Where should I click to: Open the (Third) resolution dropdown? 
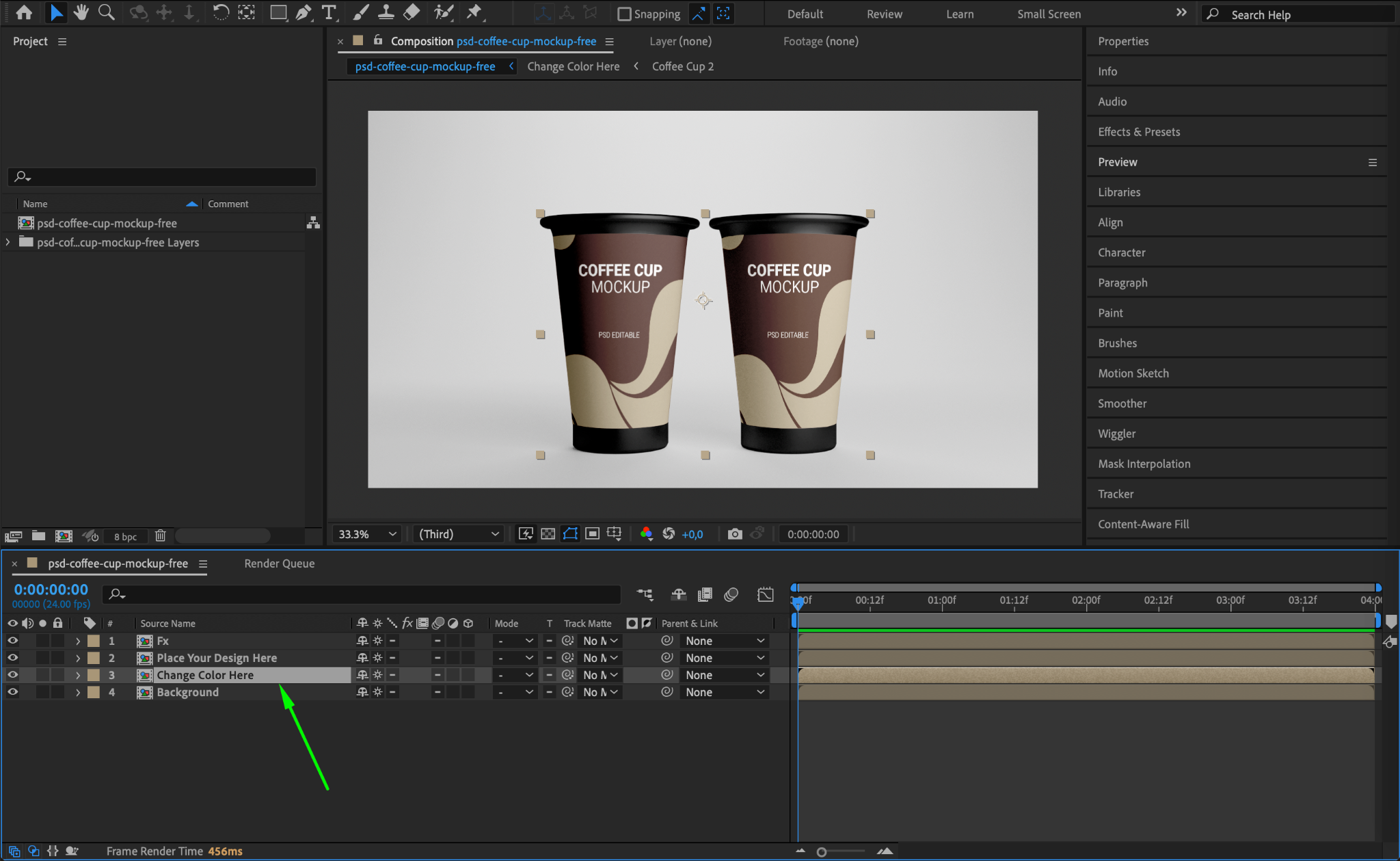[459, 534]
